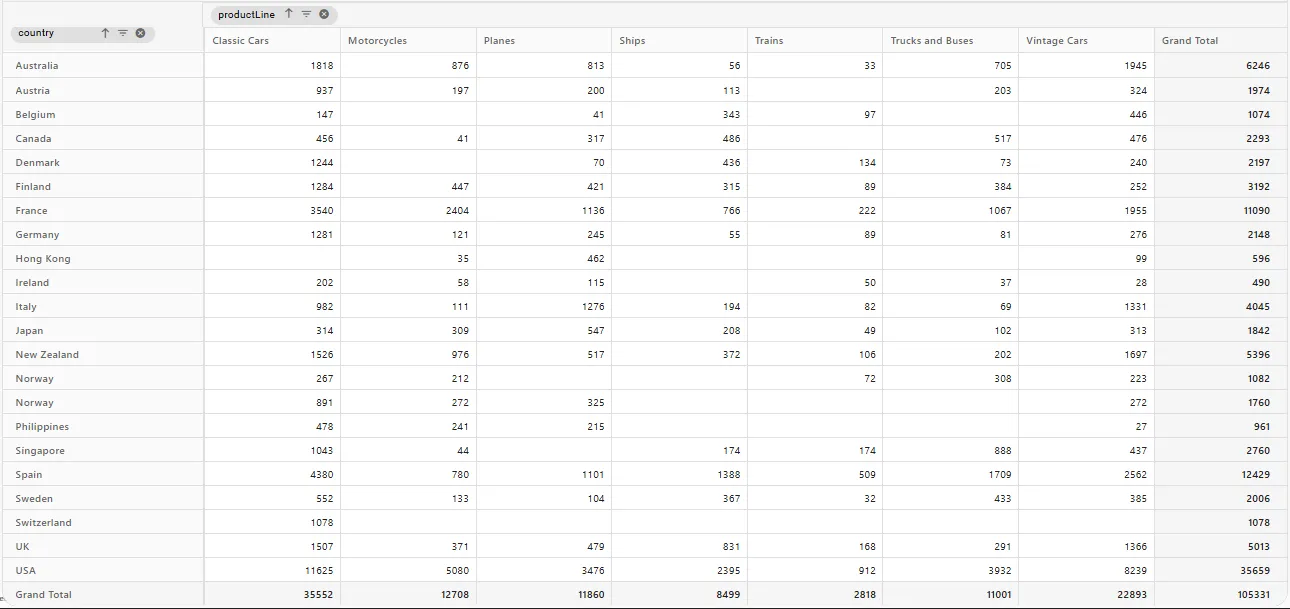Click the Grand Total row label
This screenshot has height=609, width=1290.
44,595
